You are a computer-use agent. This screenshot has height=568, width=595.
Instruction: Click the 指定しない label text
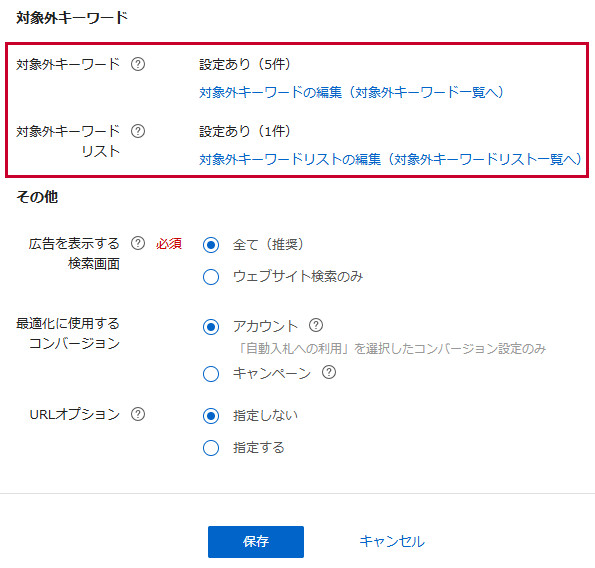[x=265, y=416]
